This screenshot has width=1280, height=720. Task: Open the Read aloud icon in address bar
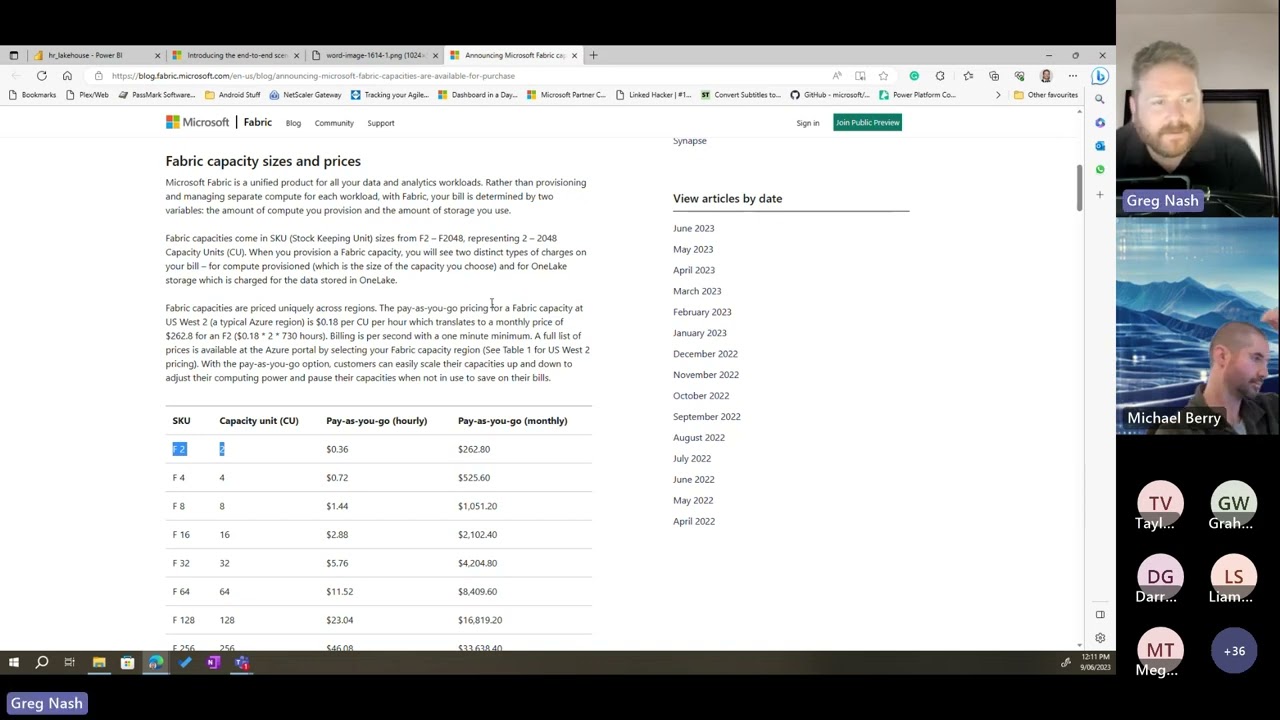click(837, 76)
